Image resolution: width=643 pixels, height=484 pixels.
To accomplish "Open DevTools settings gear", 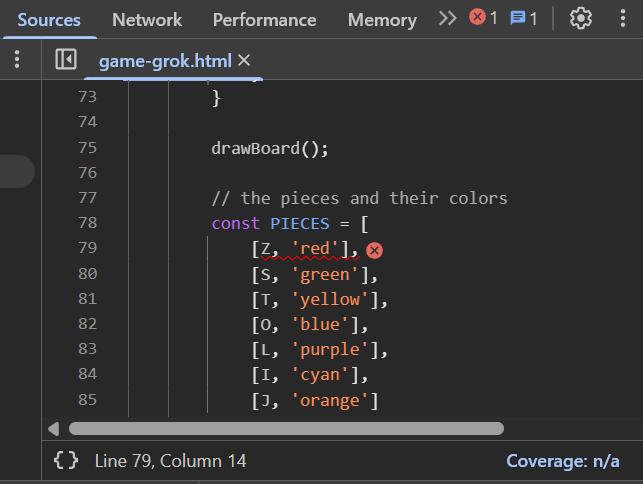I will pyautogui.click(x=581, y=18).
